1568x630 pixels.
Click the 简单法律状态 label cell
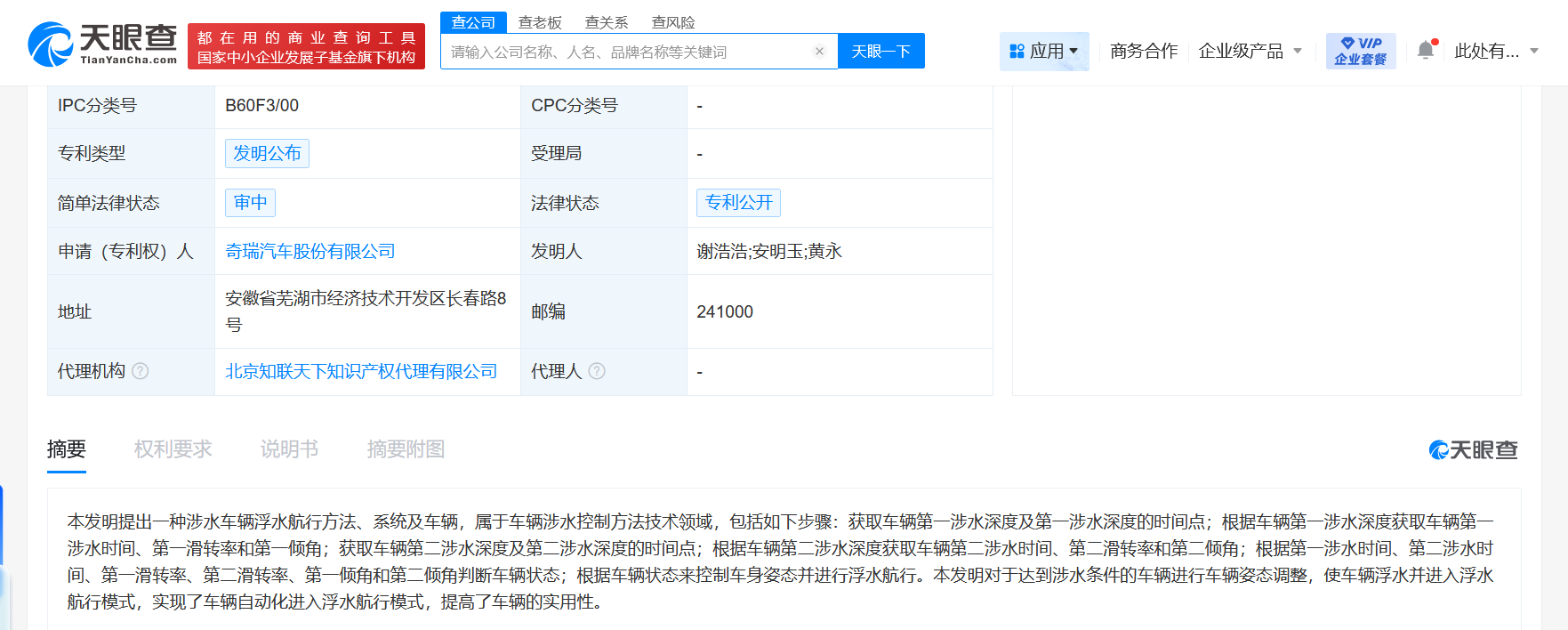[131, 203]
